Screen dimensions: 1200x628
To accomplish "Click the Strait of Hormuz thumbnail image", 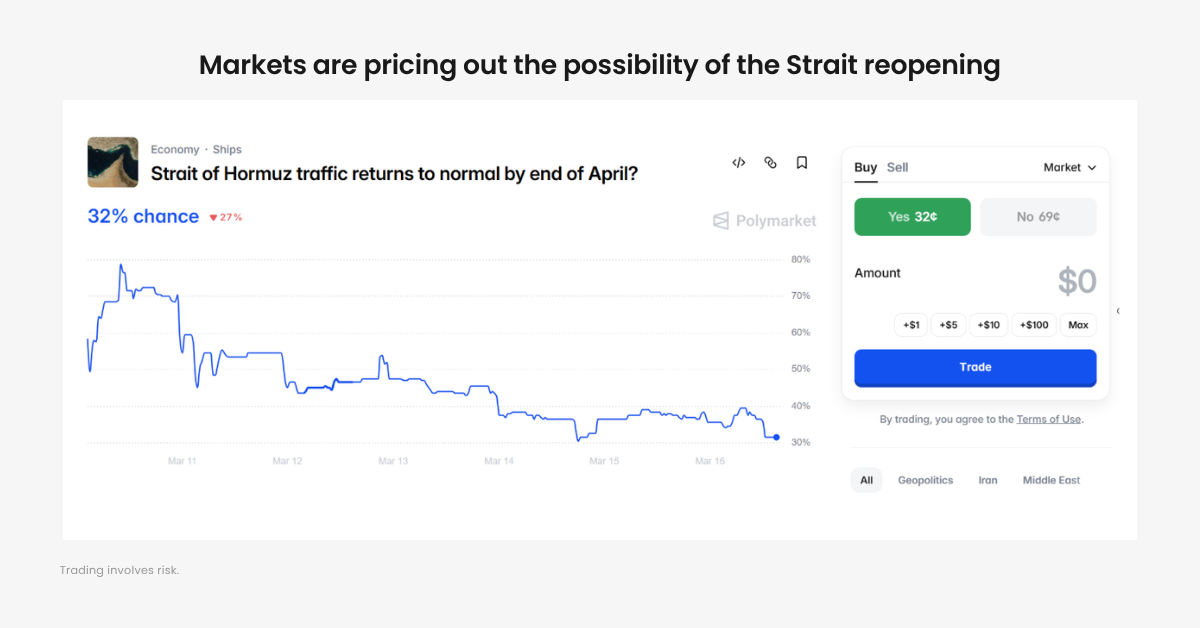I will coord(112,161).
